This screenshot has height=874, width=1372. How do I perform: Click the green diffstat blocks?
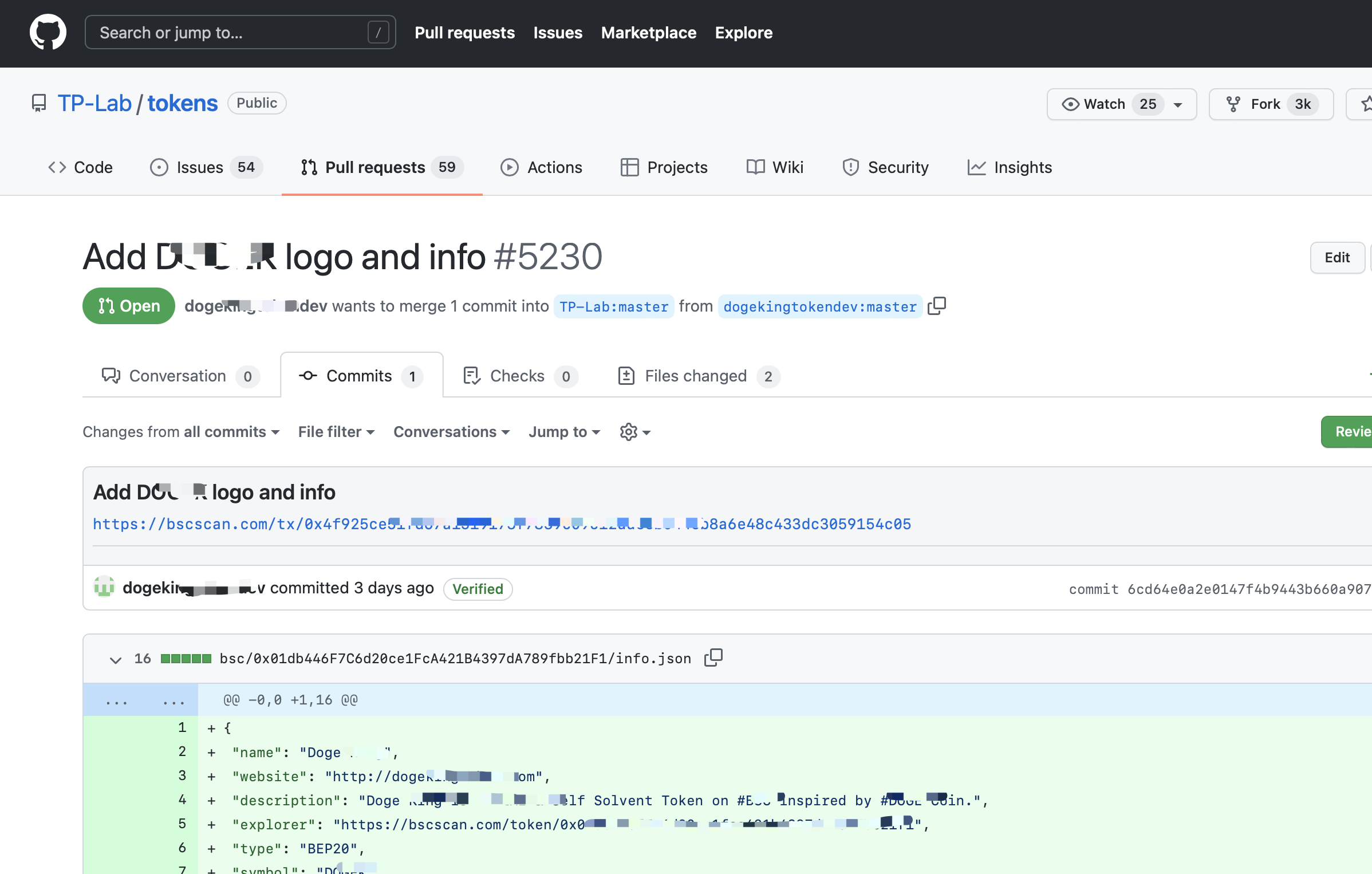pos(186,659)
